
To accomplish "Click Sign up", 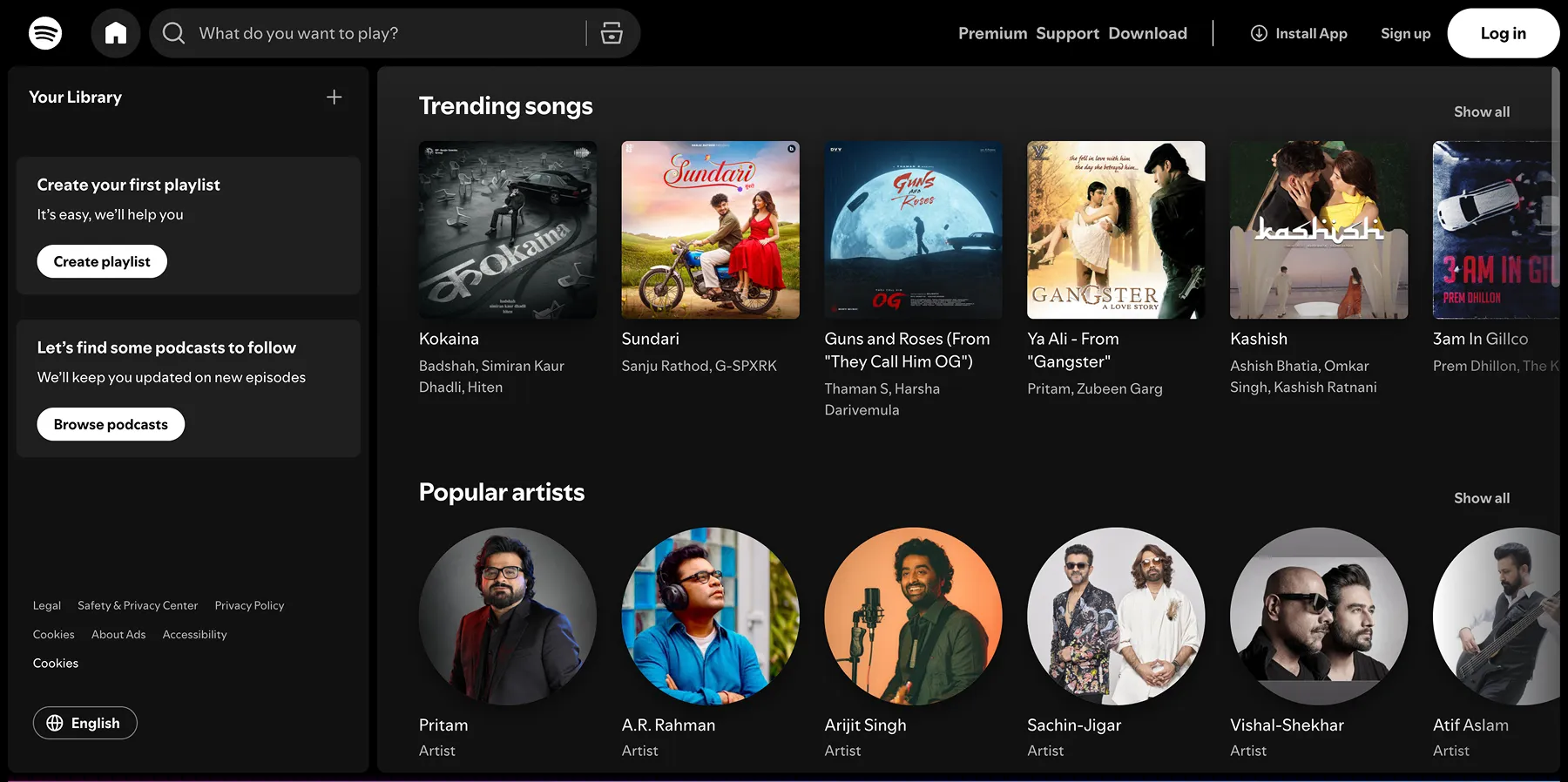I will point(1405,33).
